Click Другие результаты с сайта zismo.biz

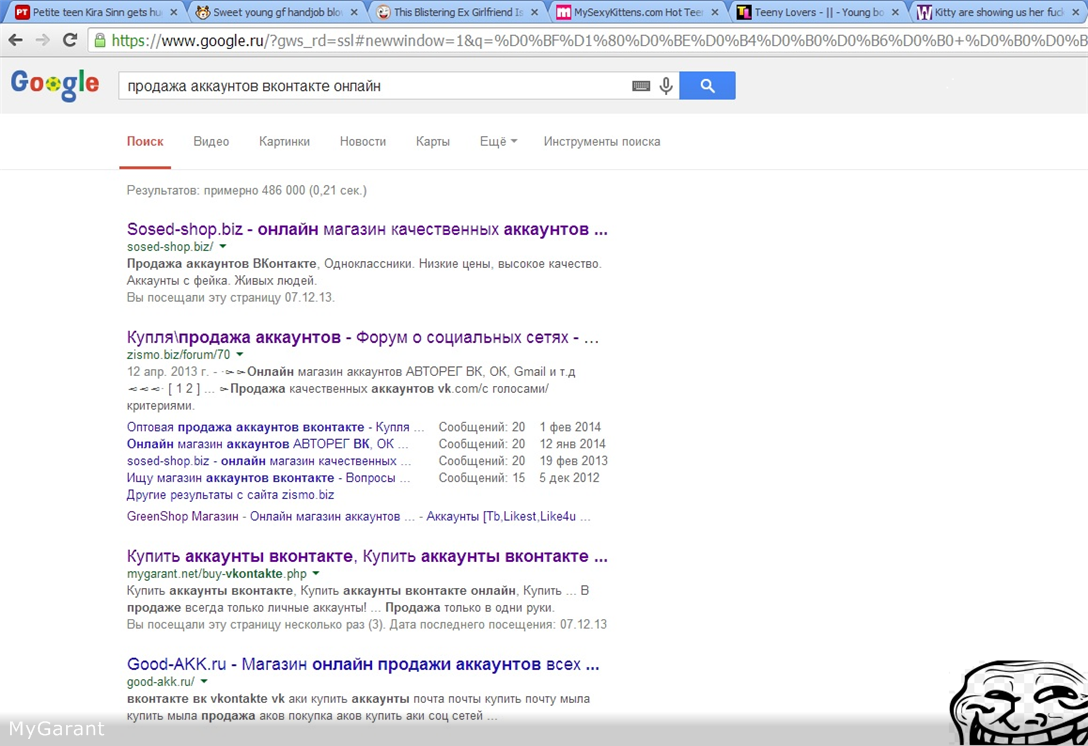(x=230, y=495)
